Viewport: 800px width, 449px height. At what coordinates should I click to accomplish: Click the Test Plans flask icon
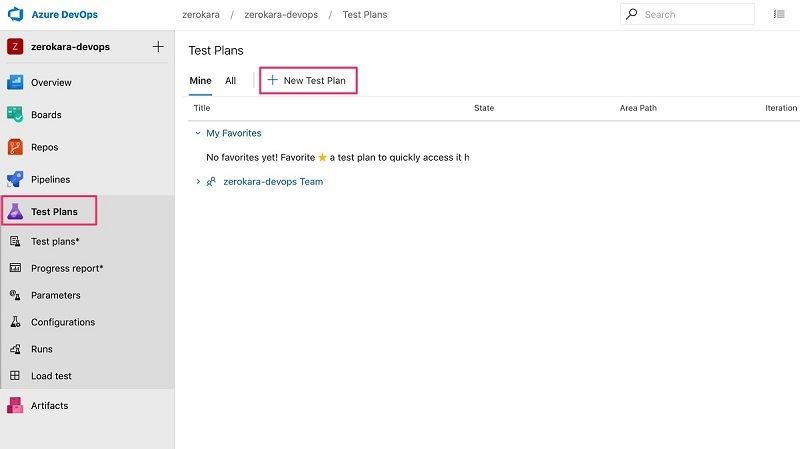[x=15, y=211]
